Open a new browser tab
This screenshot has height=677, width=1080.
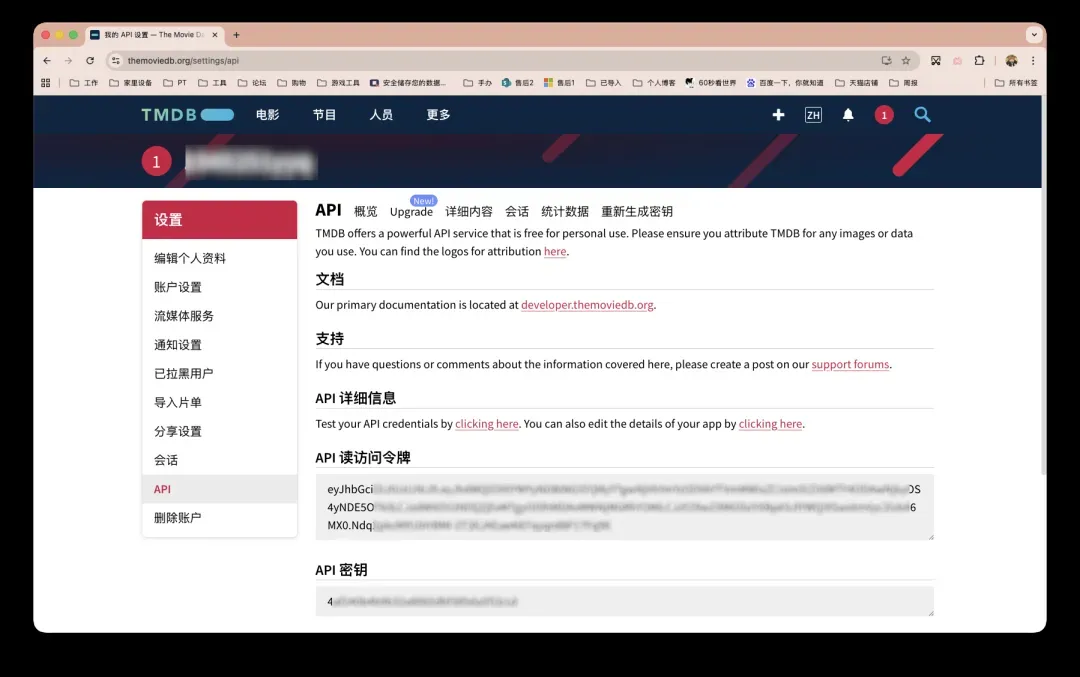click(236, 34)
